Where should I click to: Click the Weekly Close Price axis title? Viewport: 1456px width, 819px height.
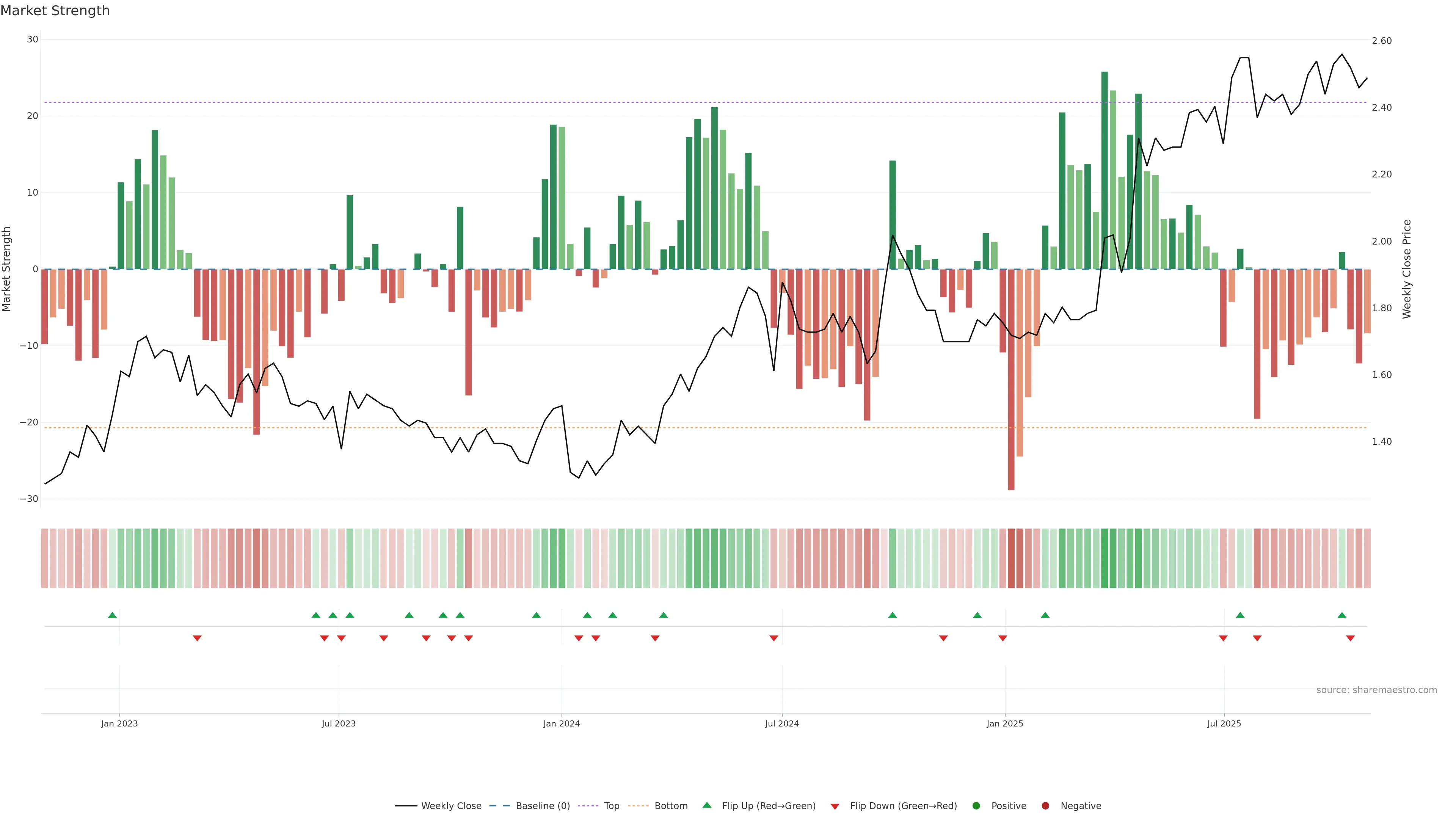click(1407, 269)
